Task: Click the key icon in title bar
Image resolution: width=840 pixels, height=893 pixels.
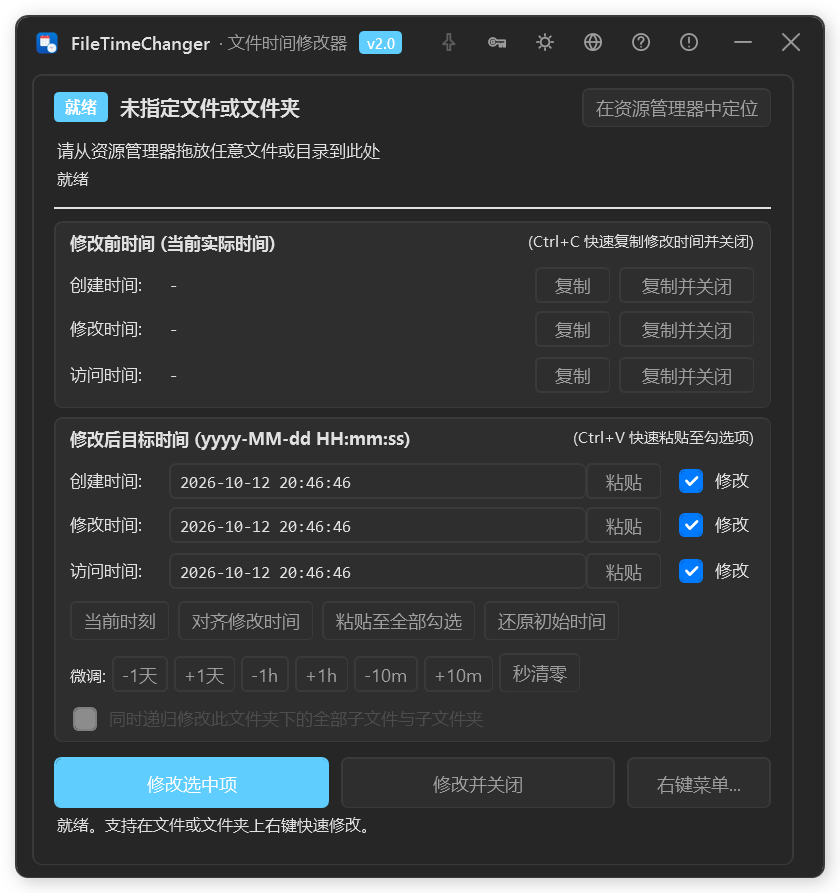Action: pyautogui.click(x=497, y=43)
